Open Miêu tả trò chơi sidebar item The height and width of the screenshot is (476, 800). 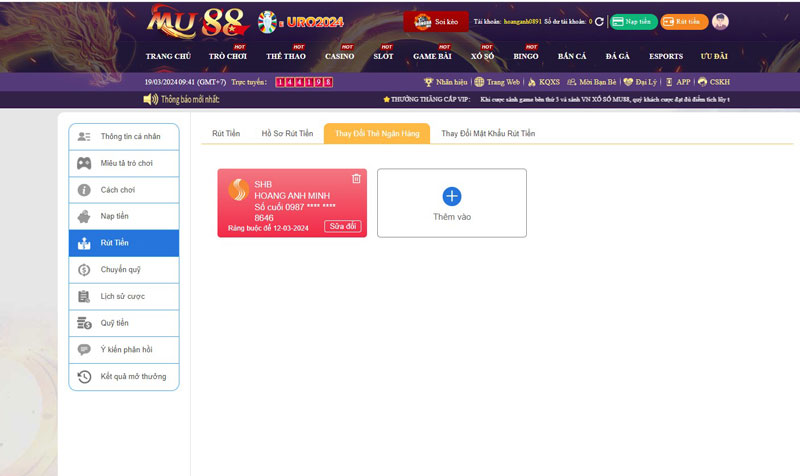pyautogui.click(x=124, y=163)
